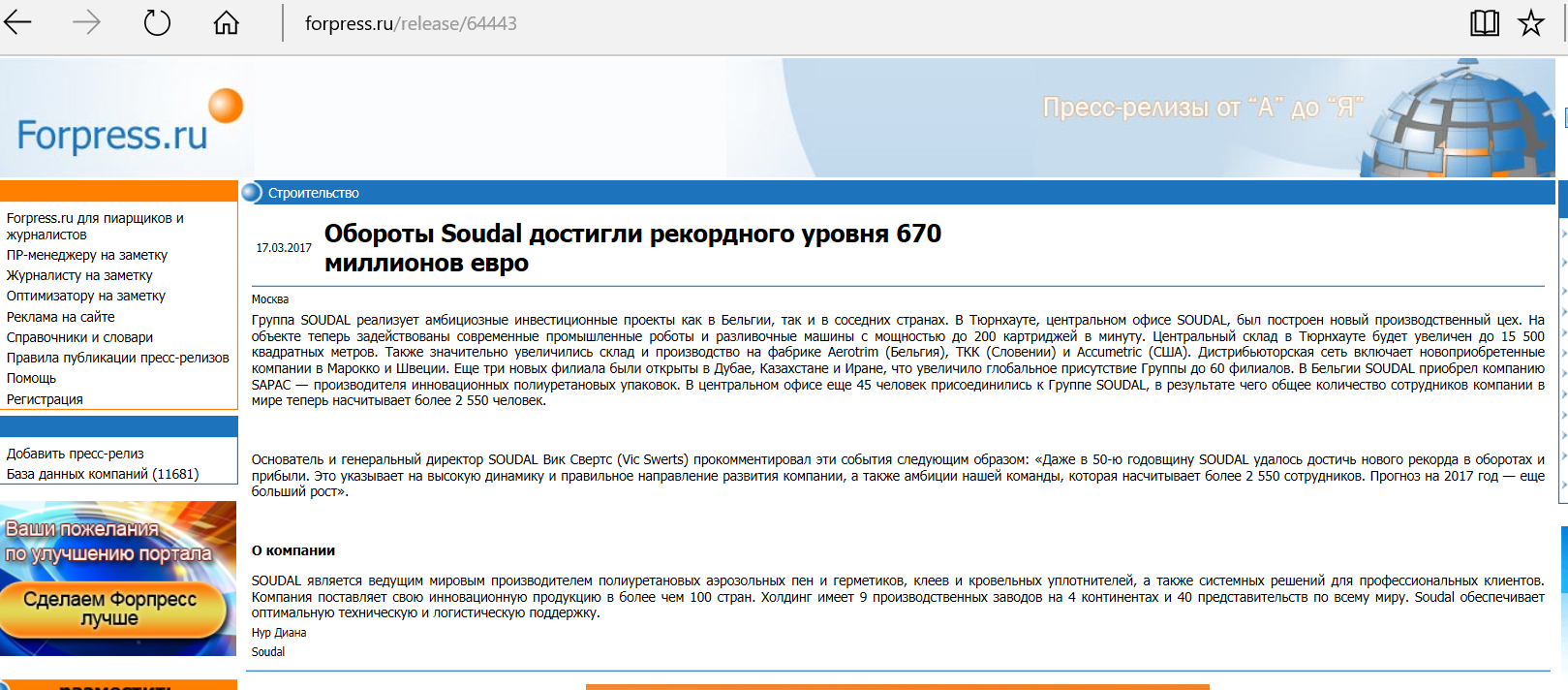The width and height of the screenshot is (1568, 690).
Task: Click 'Пресс-релизы от "А" до "Я"' banner text
Action: tap(1203, 107)
